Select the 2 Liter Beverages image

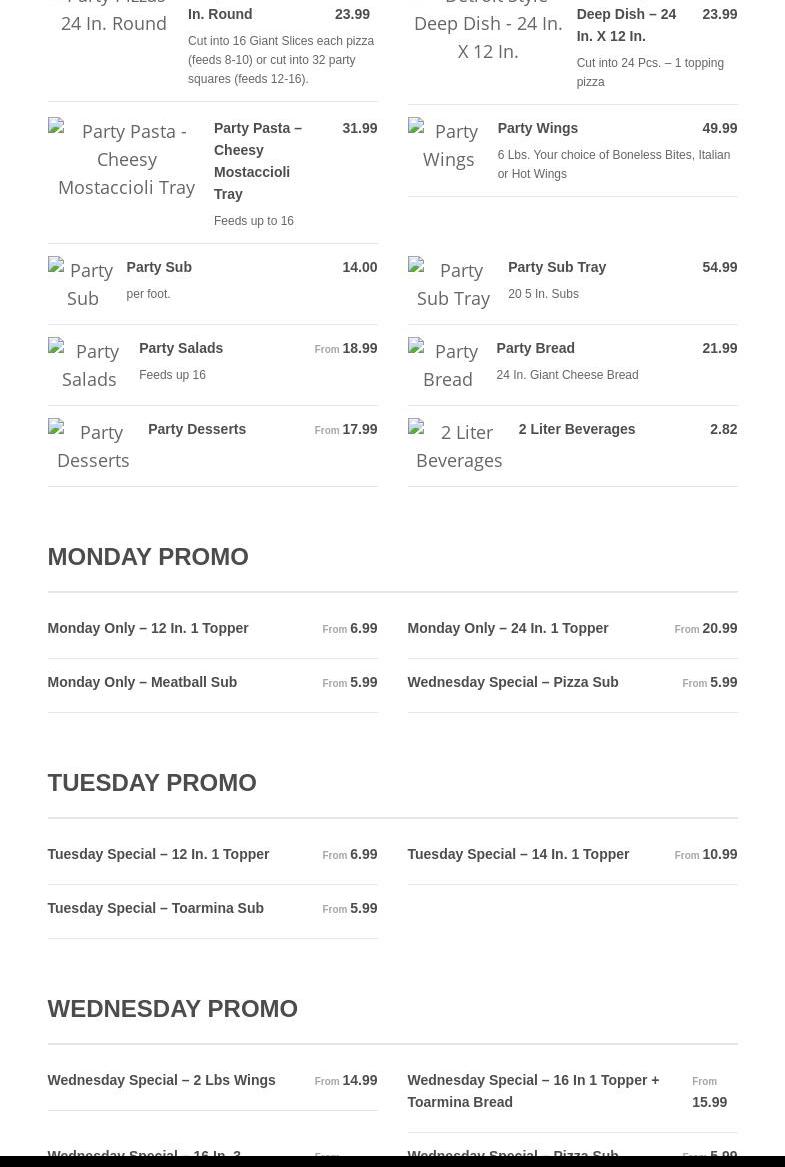click(458, 446)
